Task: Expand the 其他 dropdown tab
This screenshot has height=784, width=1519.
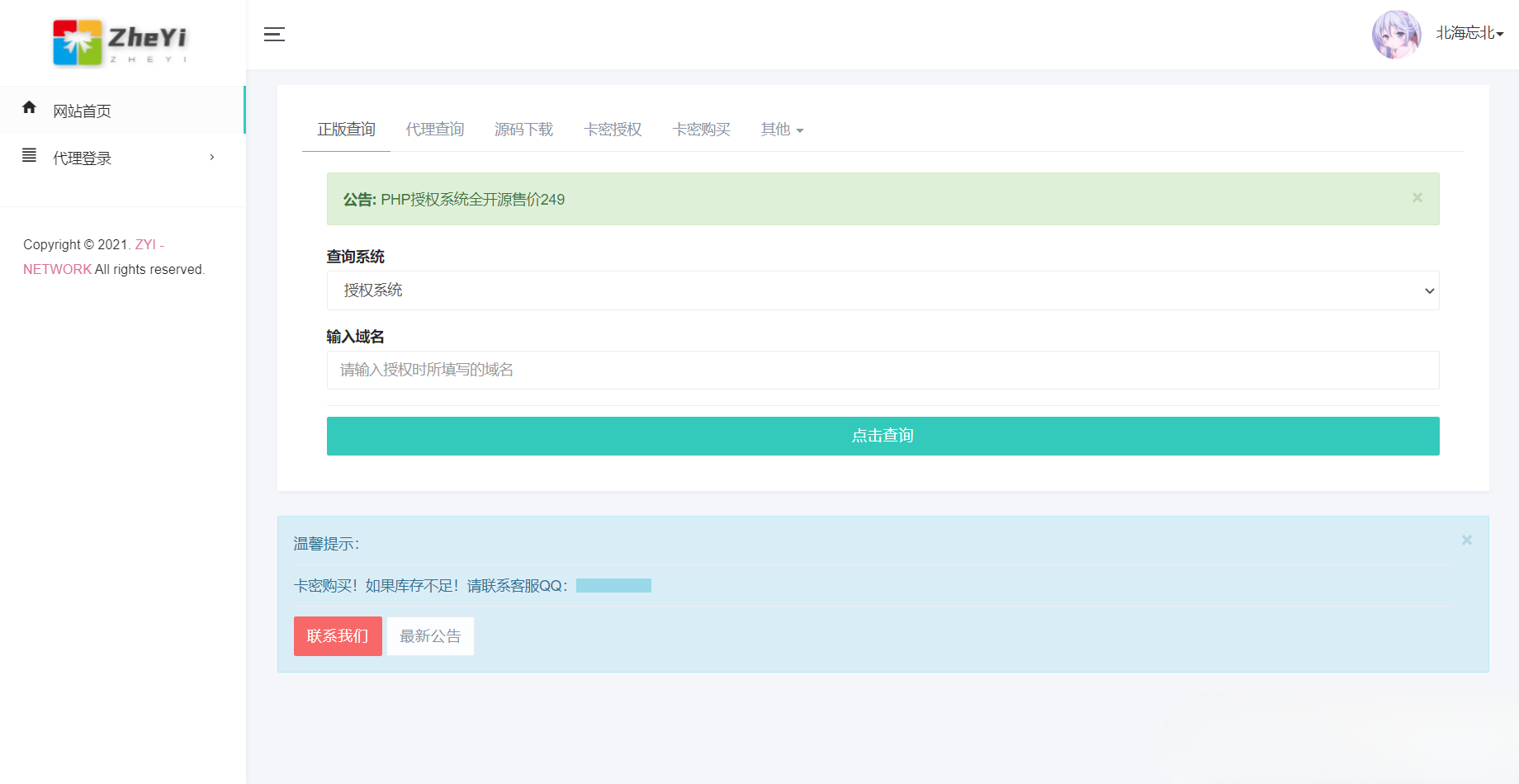Action: (x=780, y=129)
